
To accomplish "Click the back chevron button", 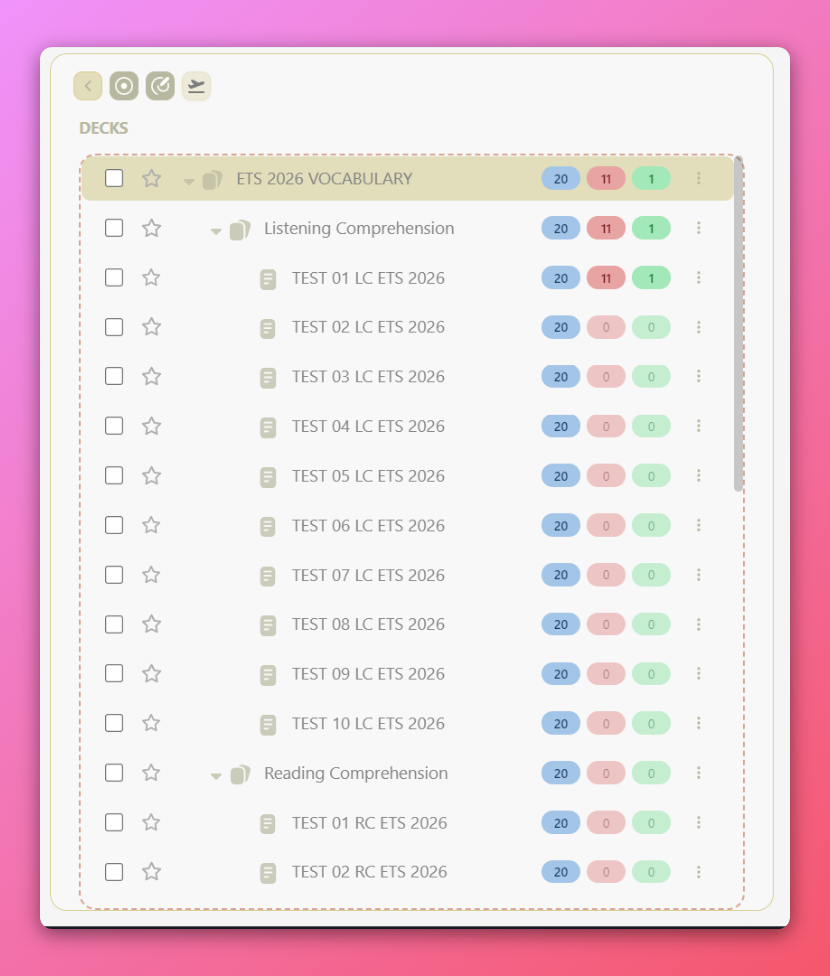I will (x=88, y=86).
